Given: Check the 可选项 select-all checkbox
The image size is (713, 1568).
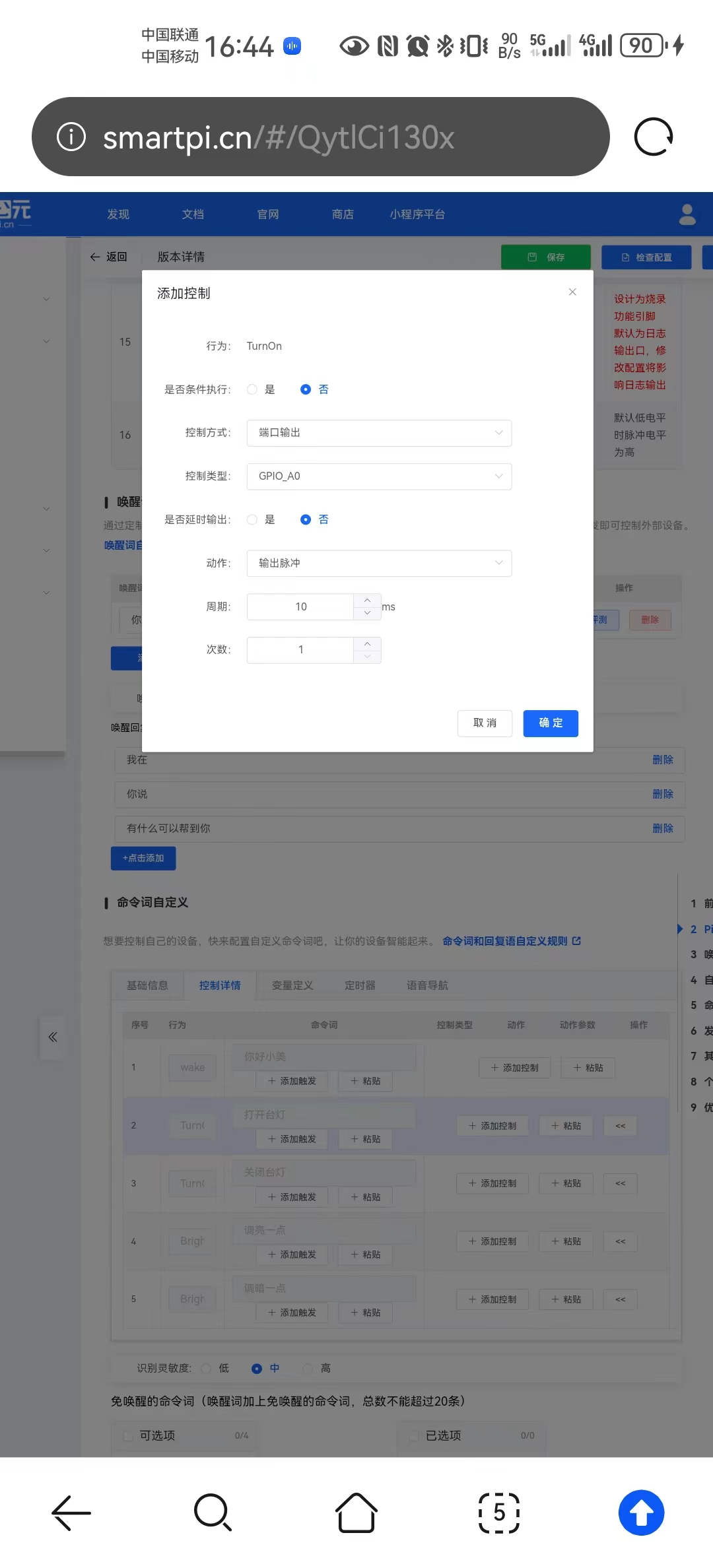Looking at the screenshot, I should tap(129, 1435).
